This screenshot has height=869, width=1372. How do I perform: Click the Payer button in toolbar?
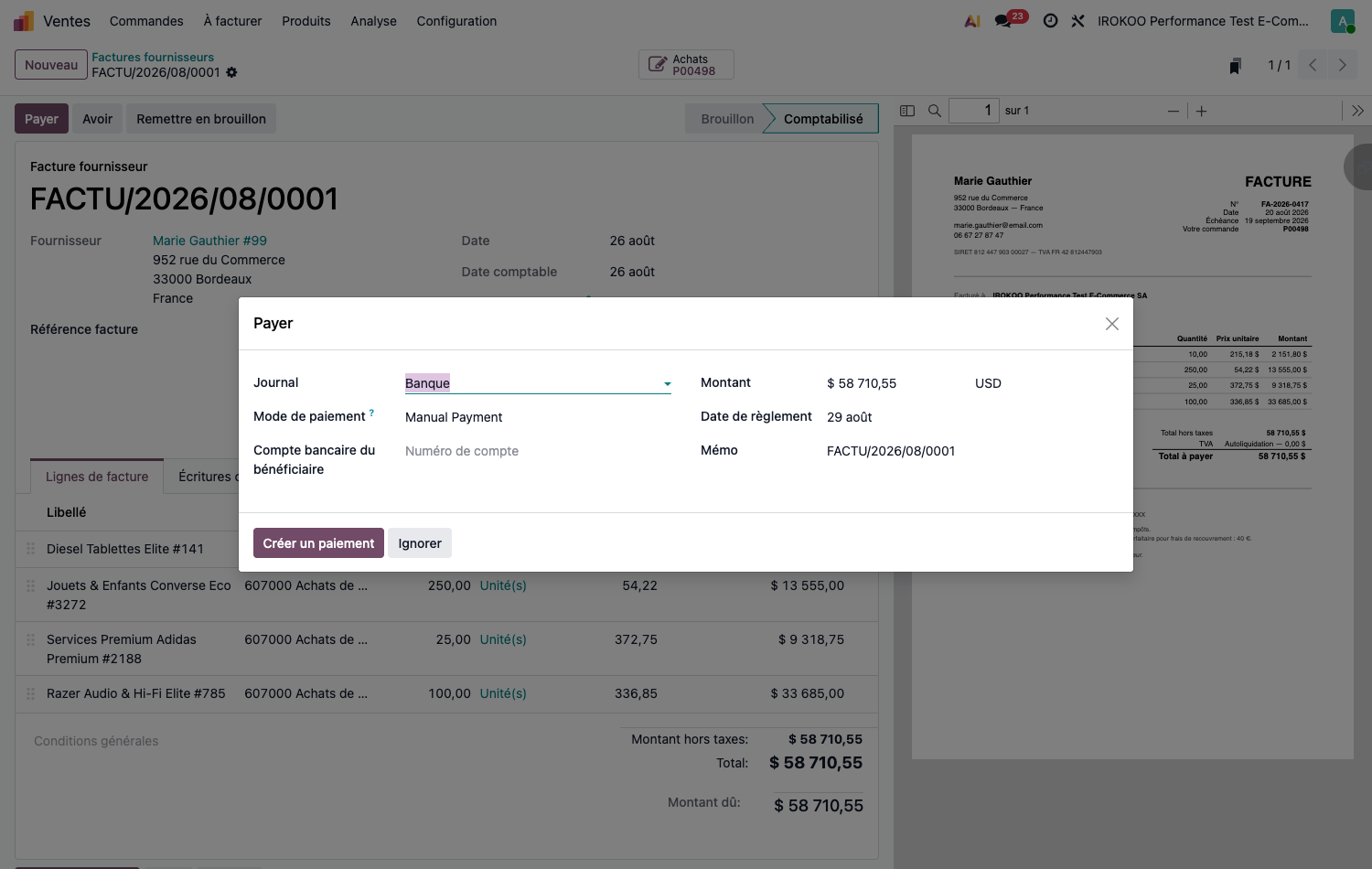click(41, 119)
